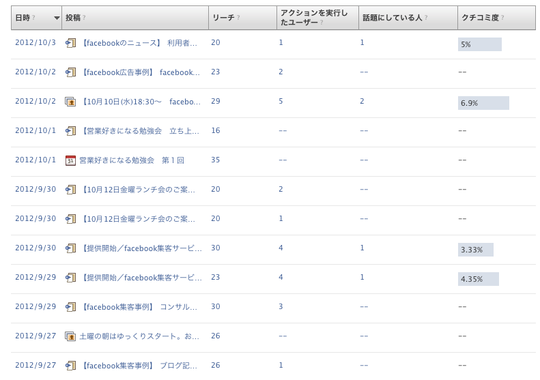540x380 pixels.
Task: Click the calendar event icon beside 営業好きになる勉強会 第1回
Action: (x=71, y=160)
